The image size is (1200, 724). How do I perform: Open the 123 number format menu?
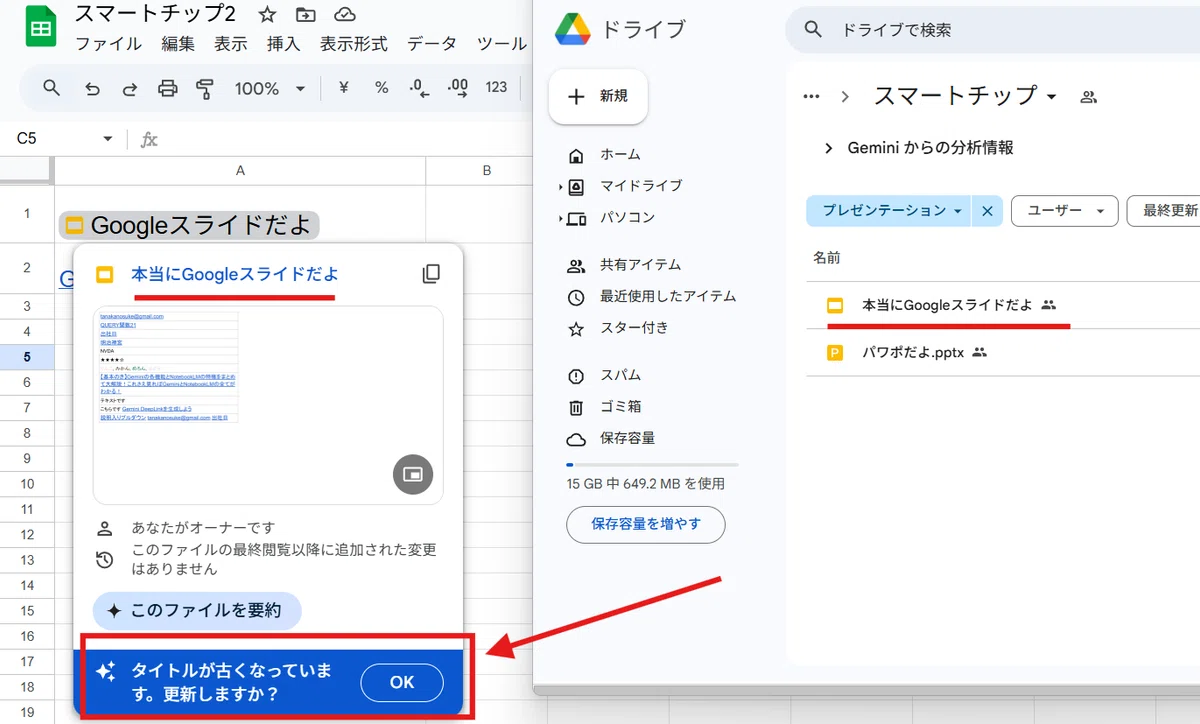(x=497, y=88)
